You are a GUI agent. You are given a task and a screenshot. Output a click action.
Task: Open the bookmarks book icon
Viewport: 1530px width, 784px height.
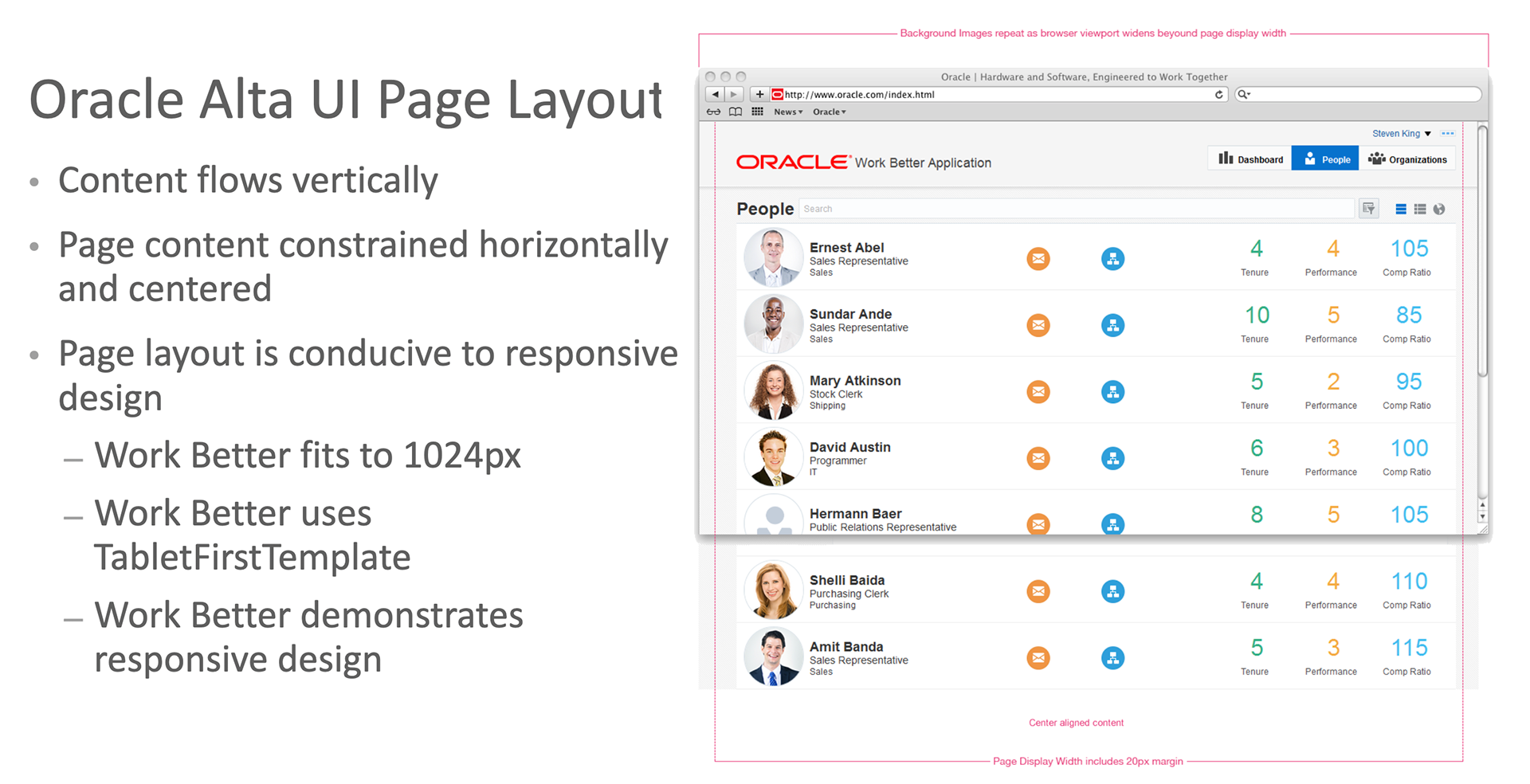tap(736, 112)
